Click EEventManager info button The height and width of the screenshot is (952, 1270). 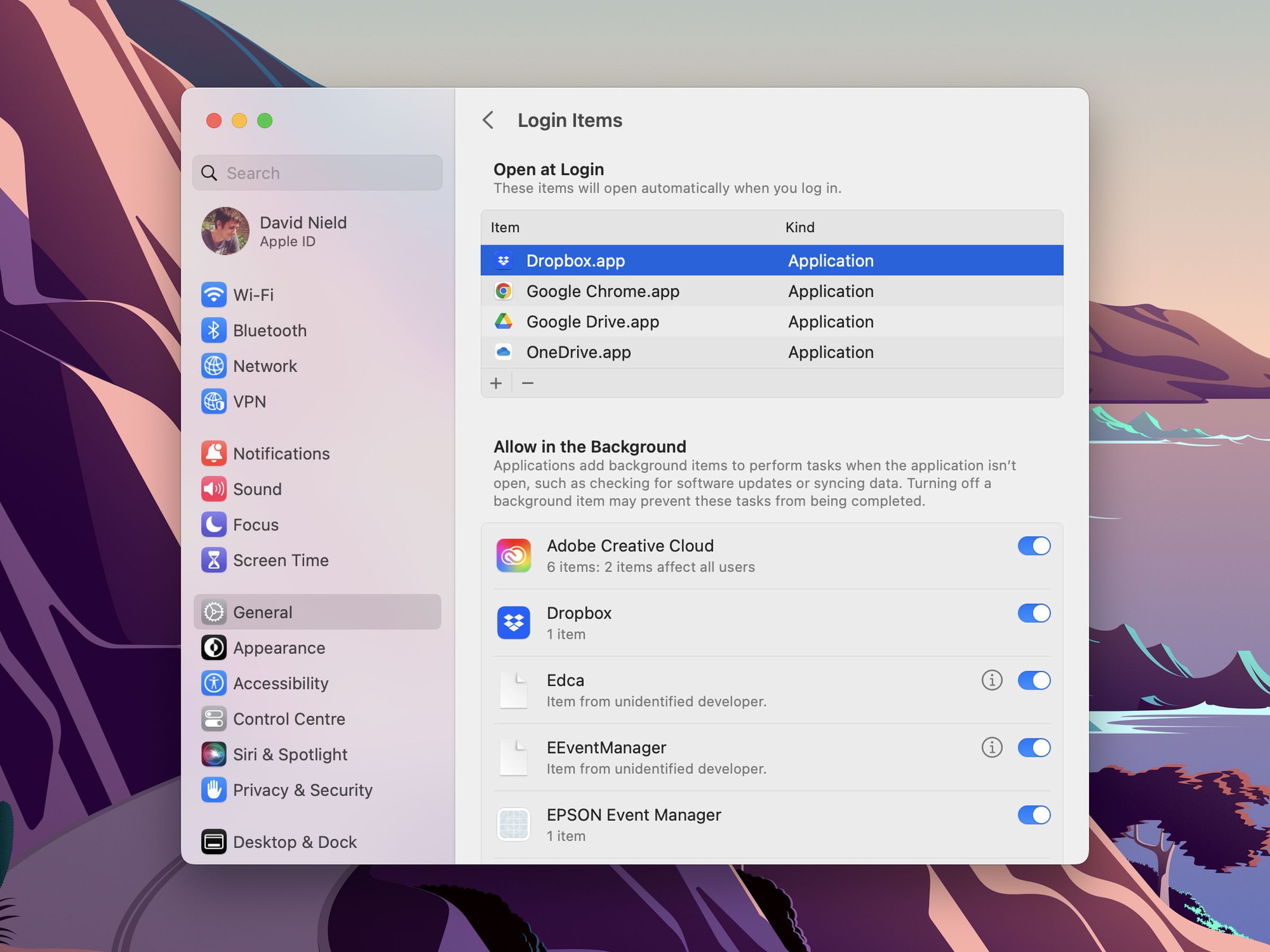click(x=992, y=748)
